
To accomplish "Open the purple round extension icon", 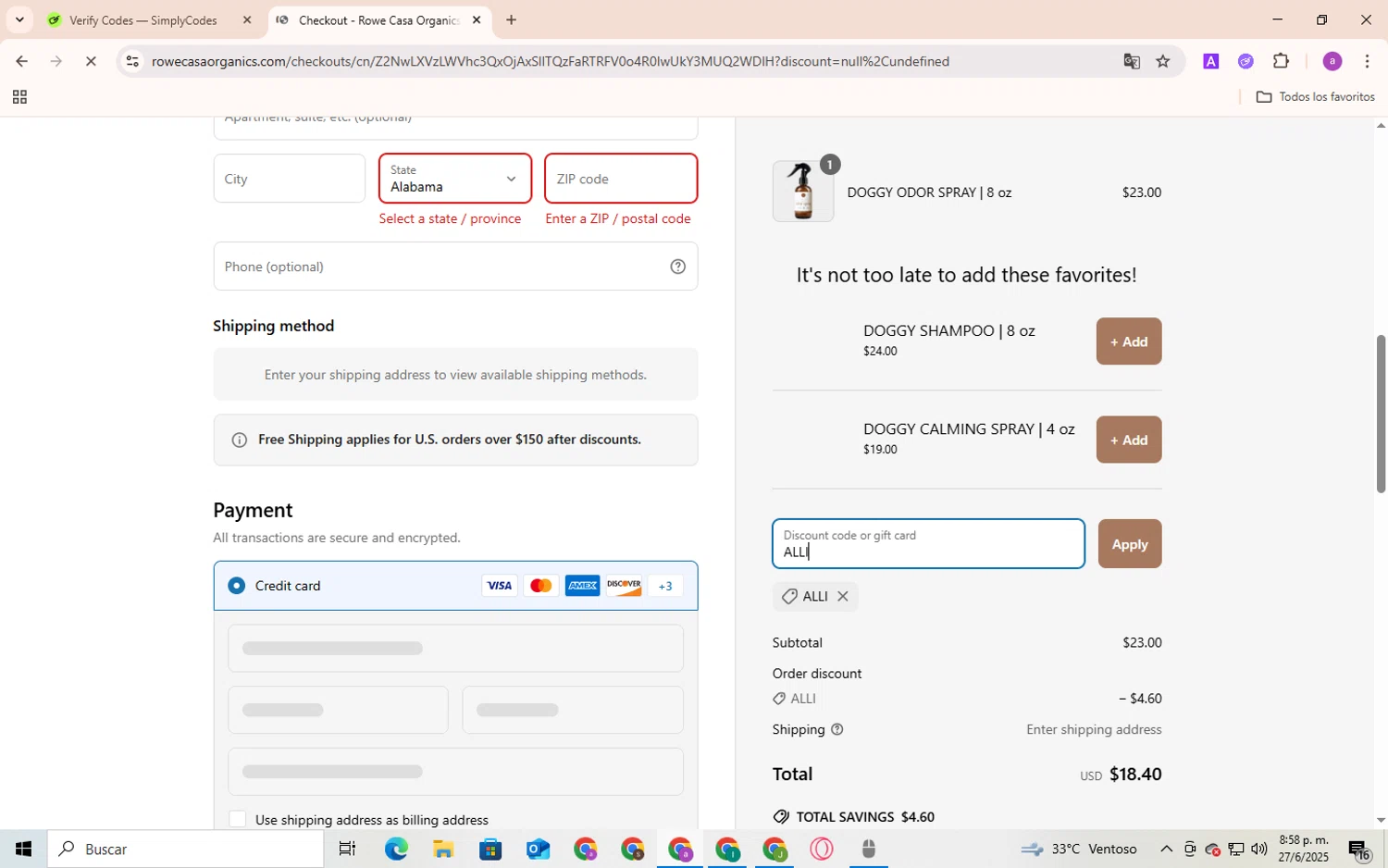I will point(1245,61).
